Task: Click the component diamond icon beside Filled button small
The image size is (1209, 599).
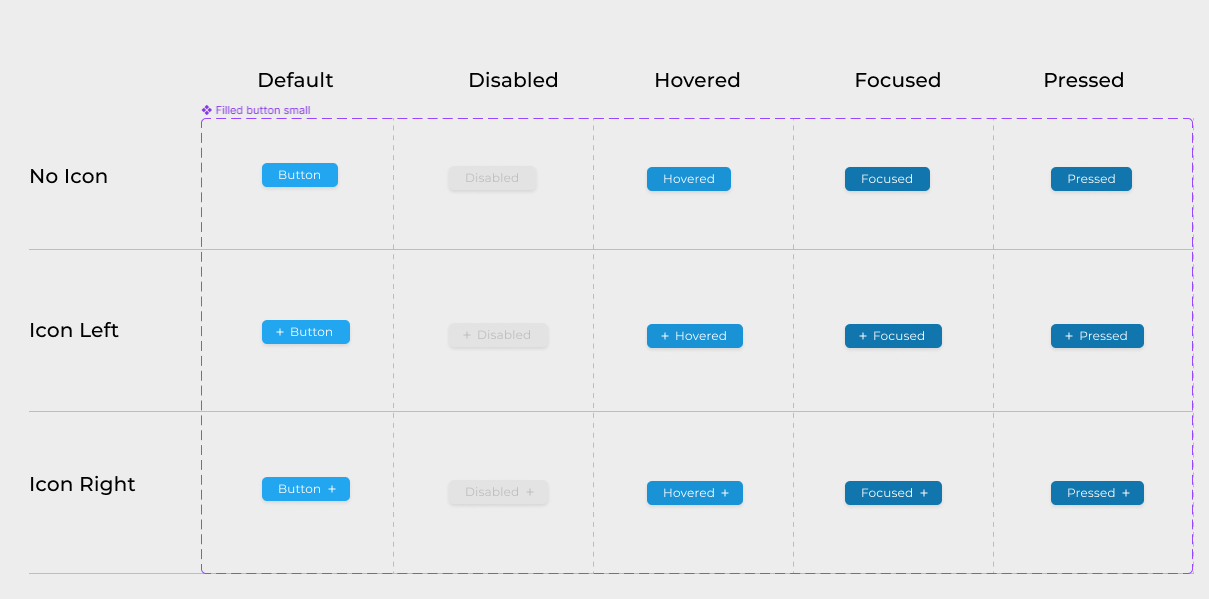Action: pos(206,110)
